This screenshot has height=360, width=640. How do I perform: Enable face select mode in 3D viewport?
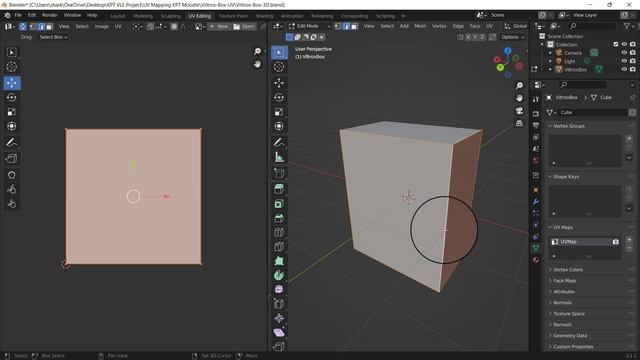click(354, 26)
